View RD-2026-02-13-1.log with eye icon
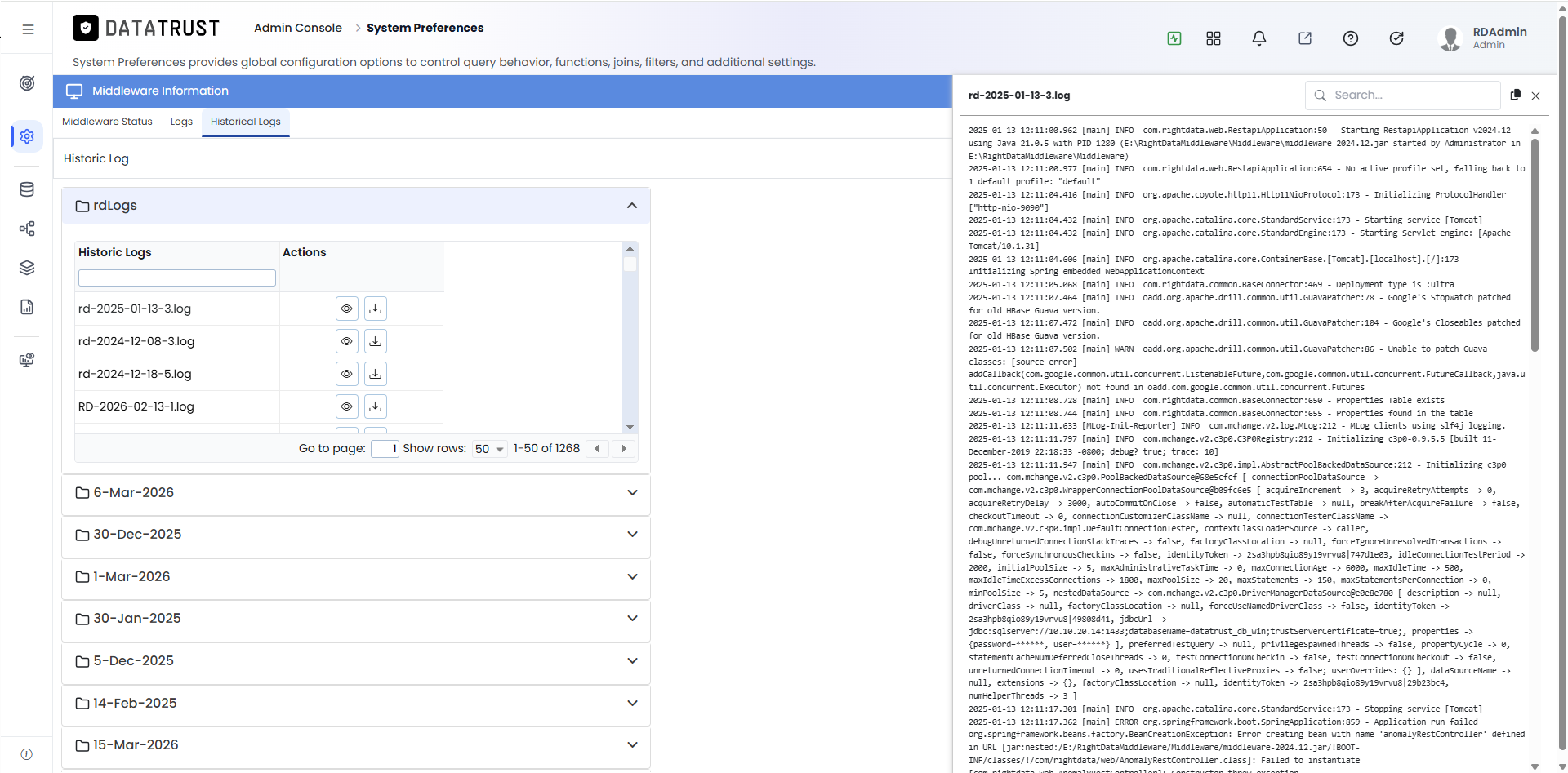Image resolution: width=1568 pixels, height=773 pixels. (x=347, y=406)
